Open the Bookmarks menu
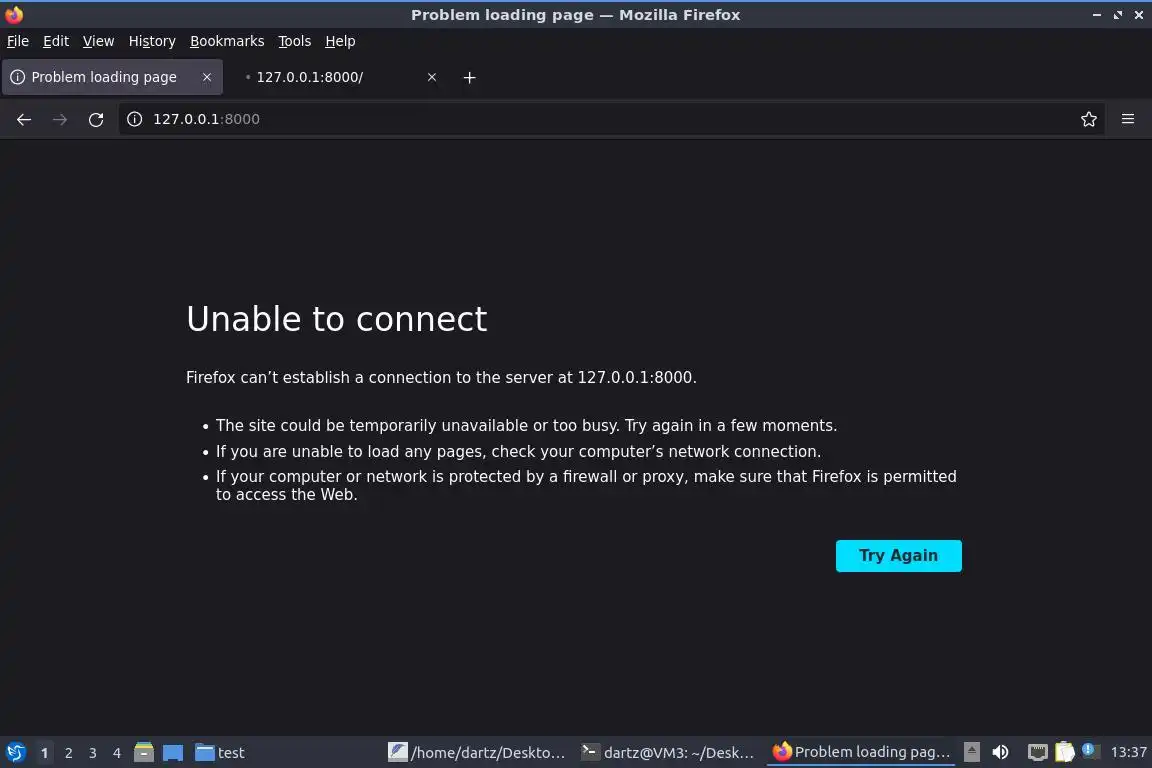This screenshot has width=1152, height=768. click(227, 41)
